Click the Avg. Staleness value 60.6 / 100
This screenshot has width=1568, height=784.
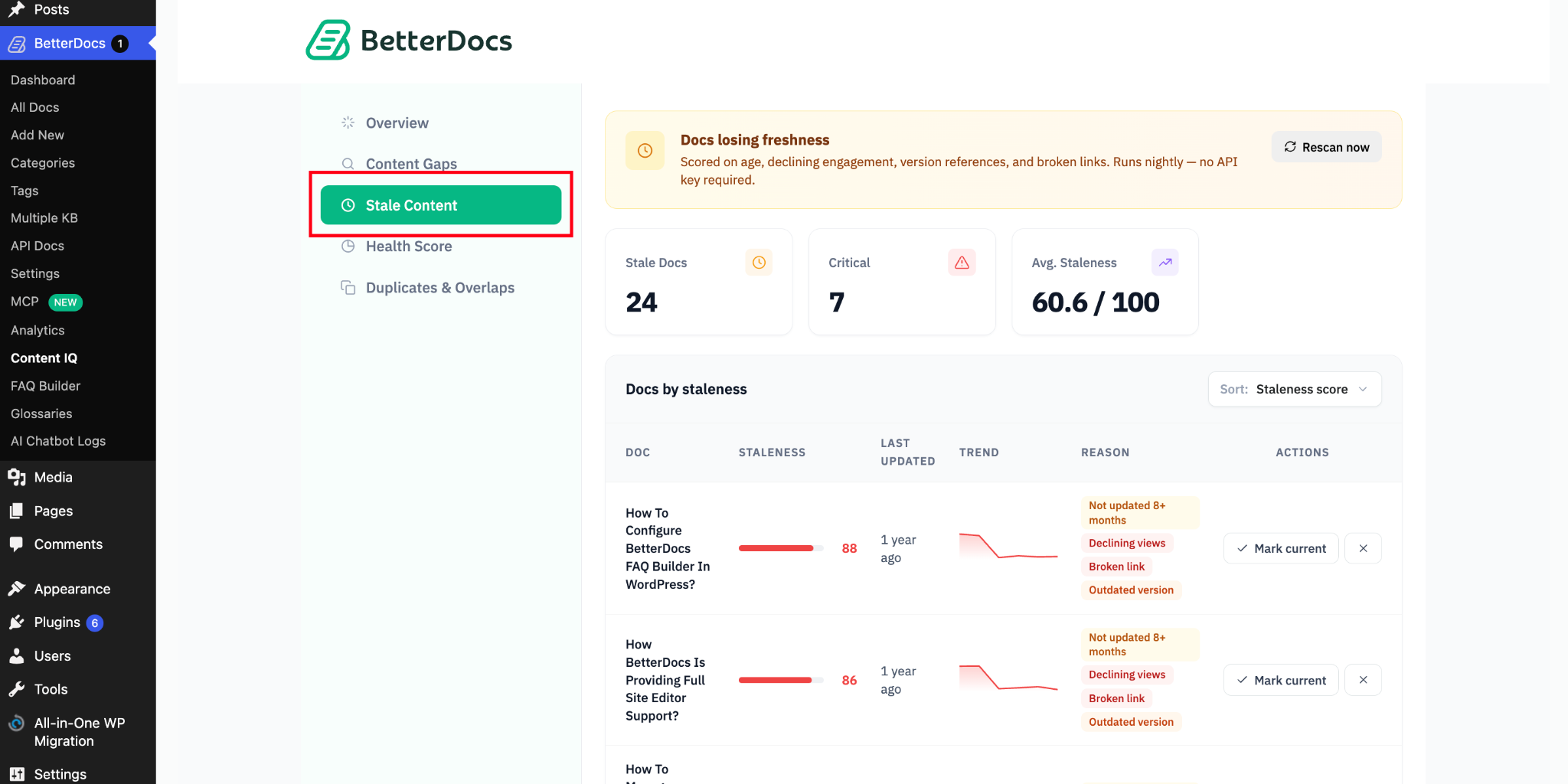click(1096, 302)
